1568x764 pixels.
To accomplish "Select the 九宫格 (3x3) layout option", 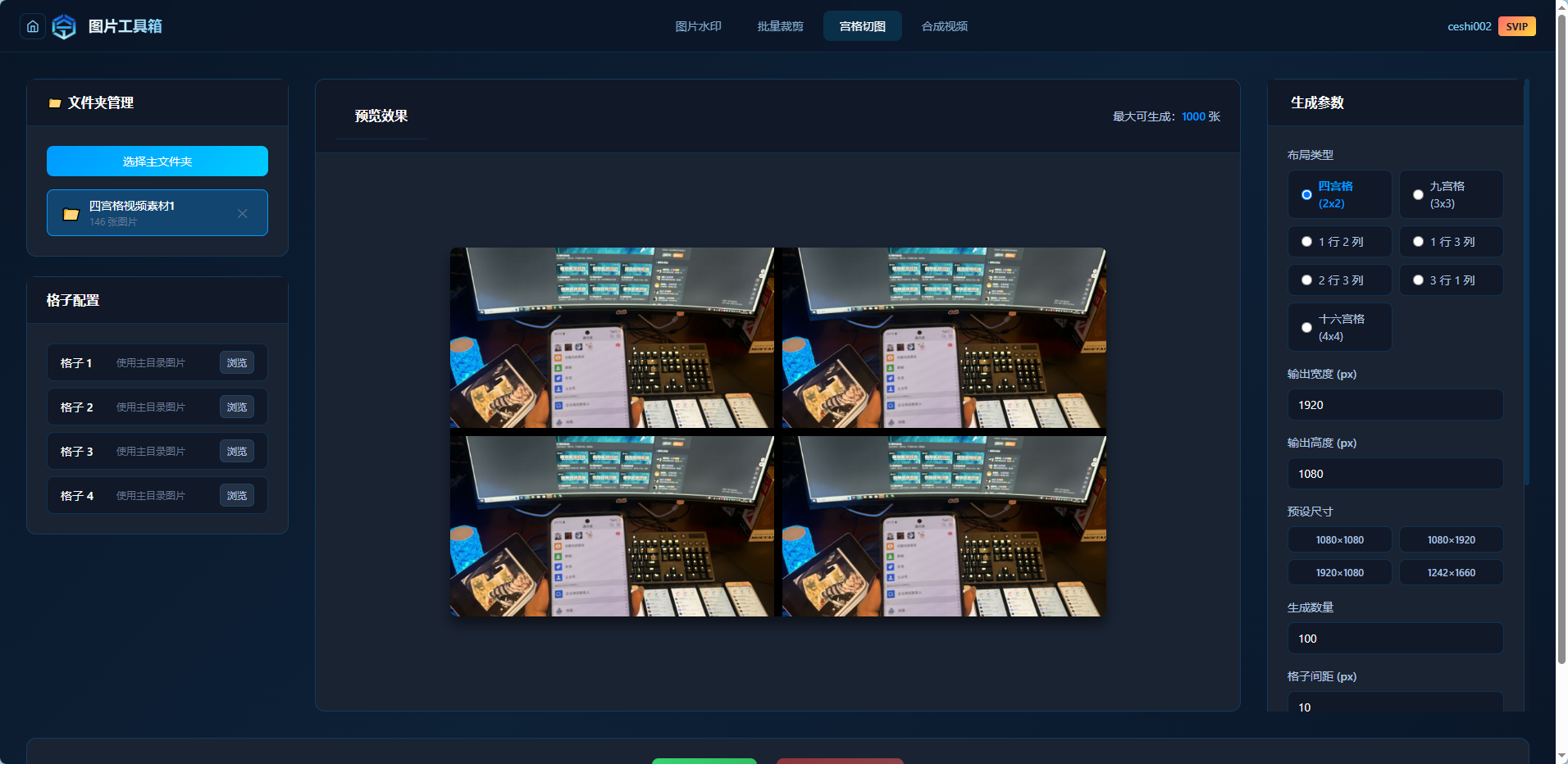I will point(1451,194).
